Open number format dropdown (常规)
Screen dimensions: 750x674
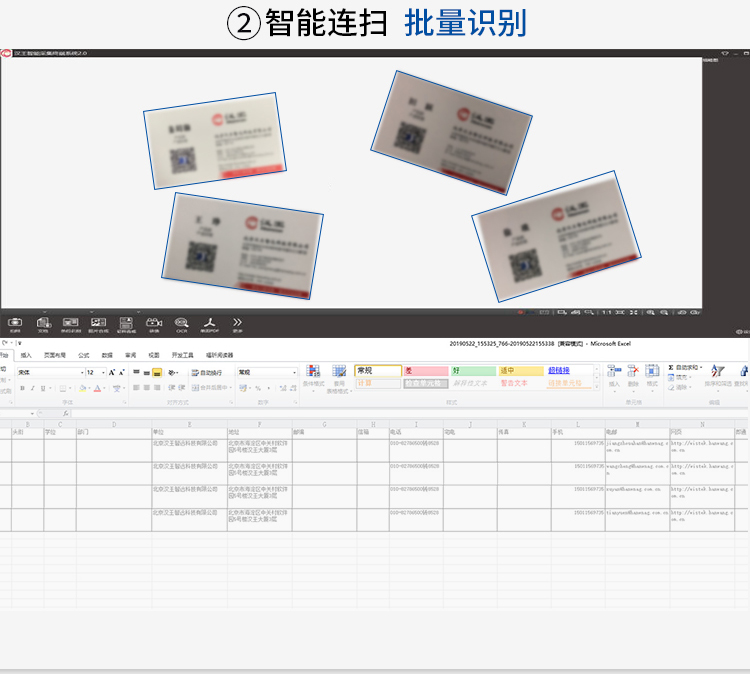pos(266,372)
